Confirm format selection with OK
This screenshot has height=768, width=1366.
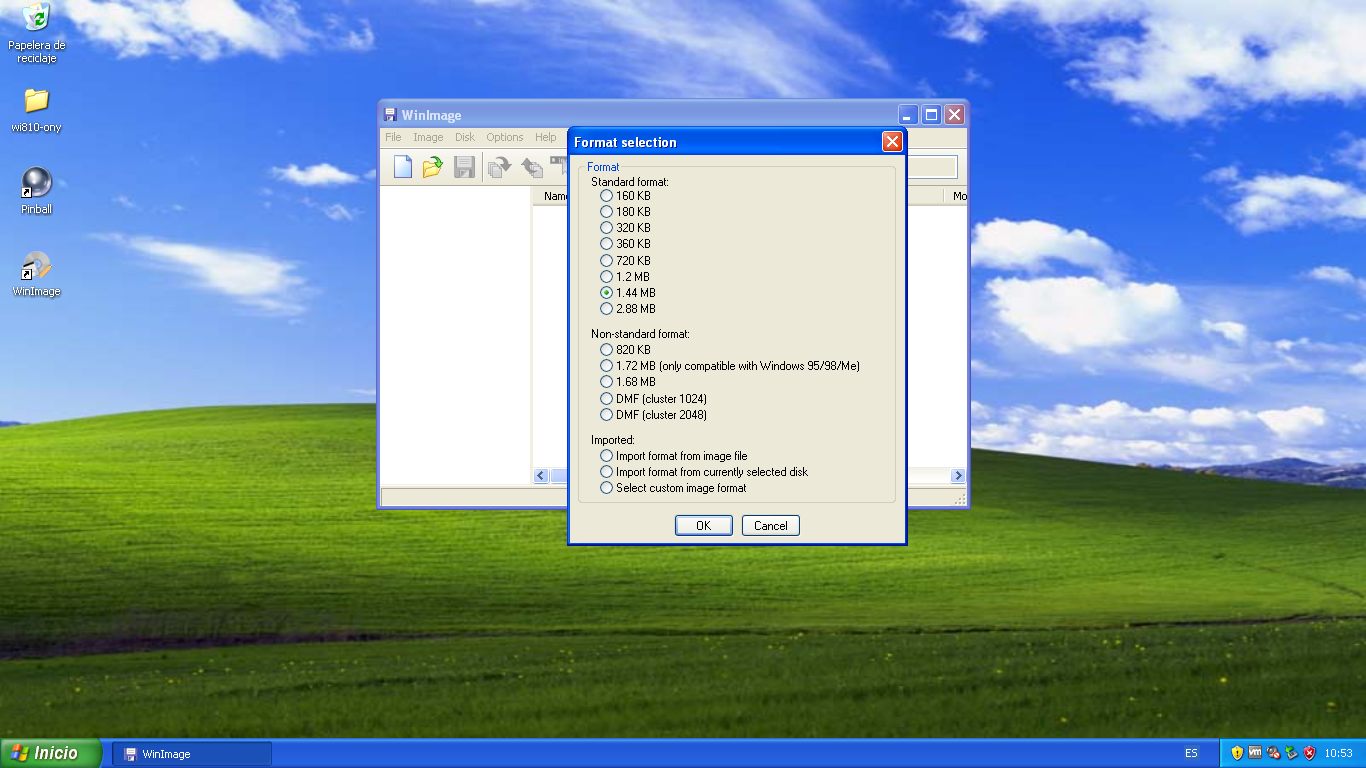(x=703, y=525)
